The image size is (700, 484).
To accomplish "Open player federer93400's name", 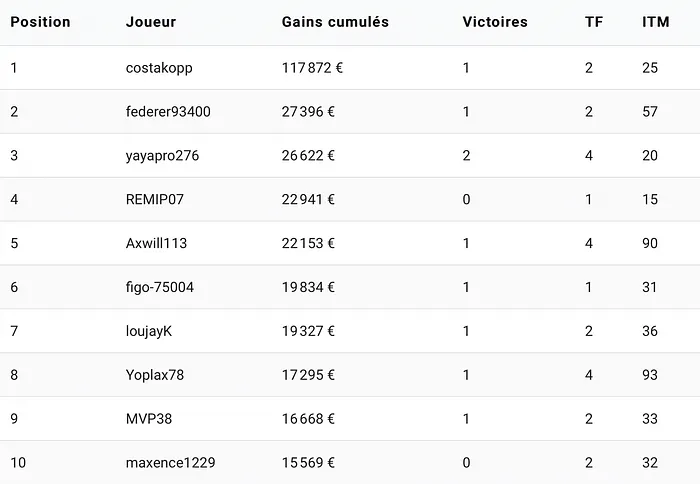I will pos(168,112).
